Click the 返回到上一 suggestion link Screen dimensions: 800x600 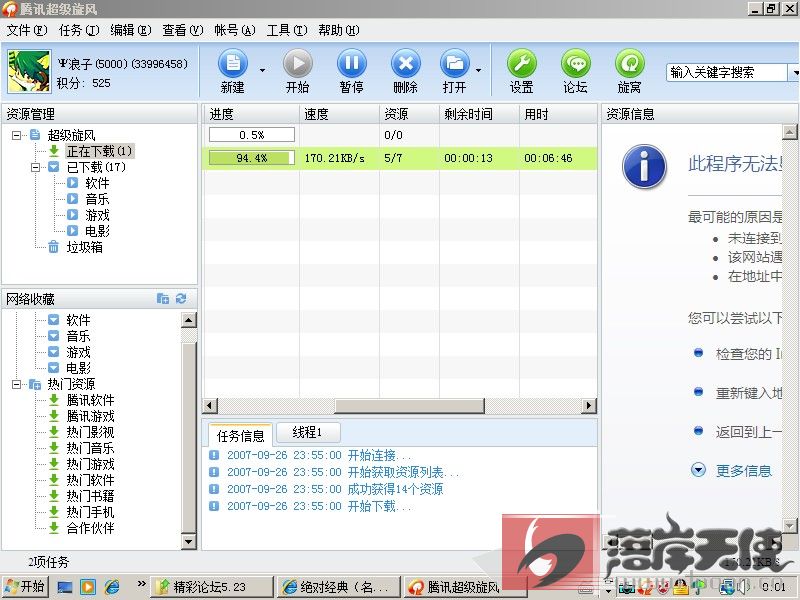tap(749, 432)
